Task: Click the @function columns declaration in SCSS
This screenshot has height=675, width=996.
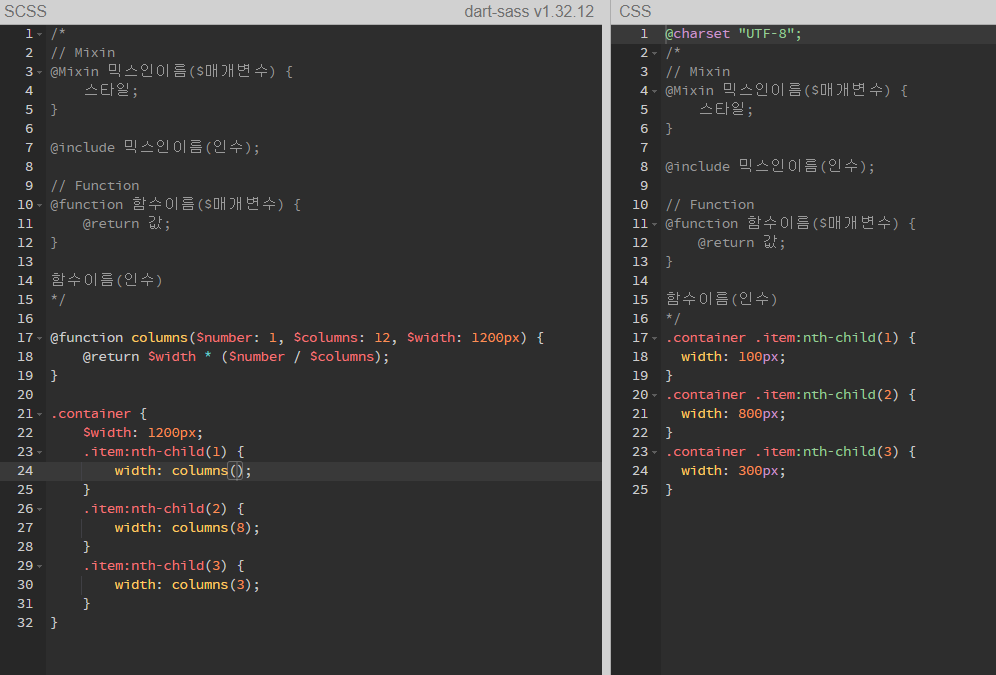Action: (x=297, y=338)
